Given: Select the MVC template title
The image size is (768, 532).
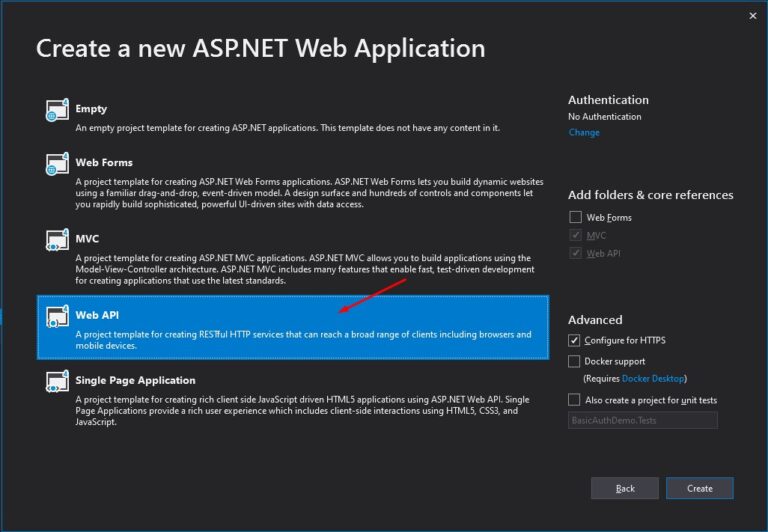Looking at the screenshot, I should [87, 239].
